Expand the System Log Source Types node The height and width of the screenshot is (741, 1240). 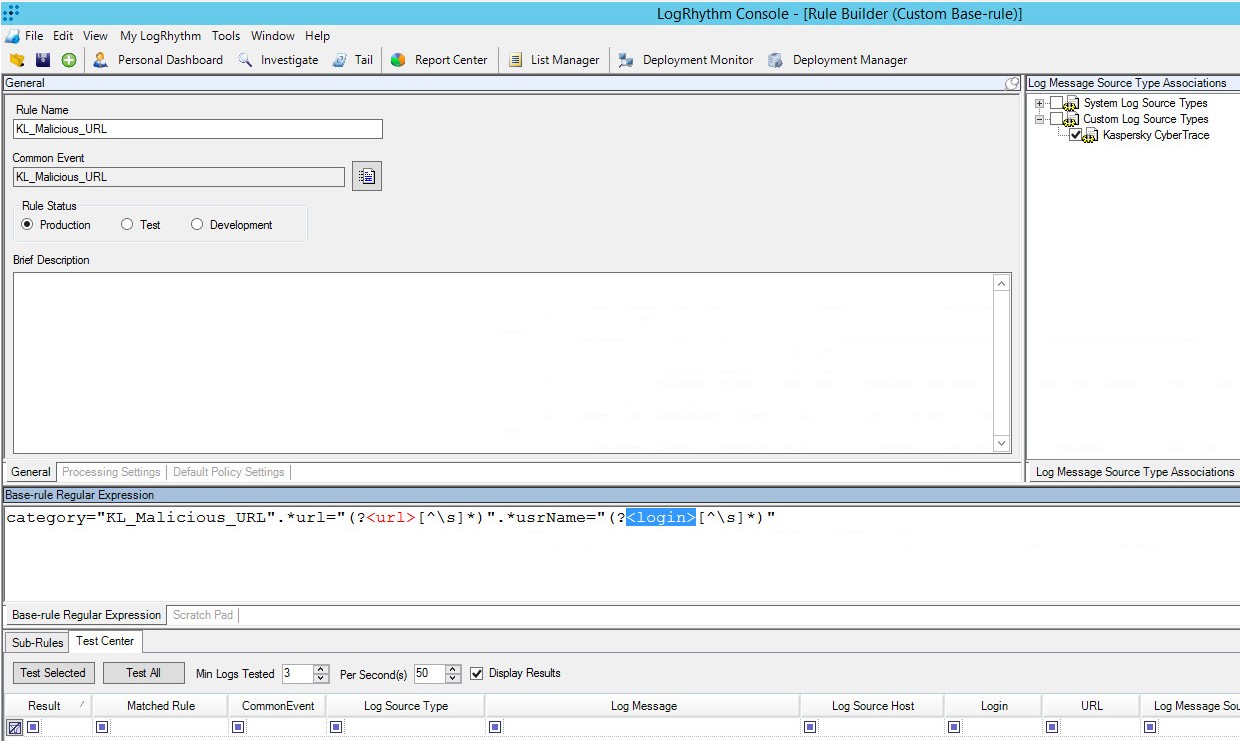click(1039, 102)
